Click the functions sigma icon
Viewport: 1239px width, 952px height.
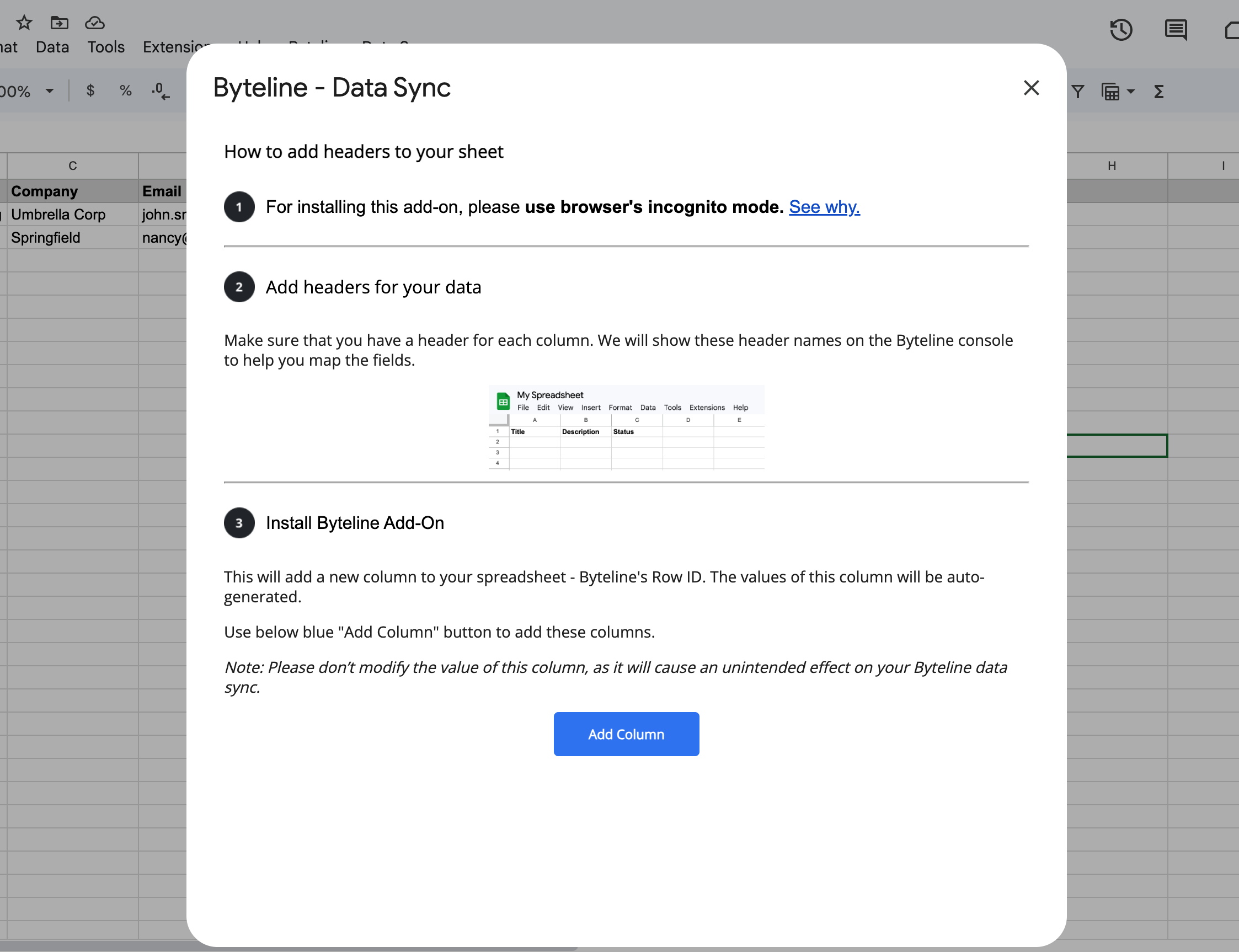pos(1158,91)
